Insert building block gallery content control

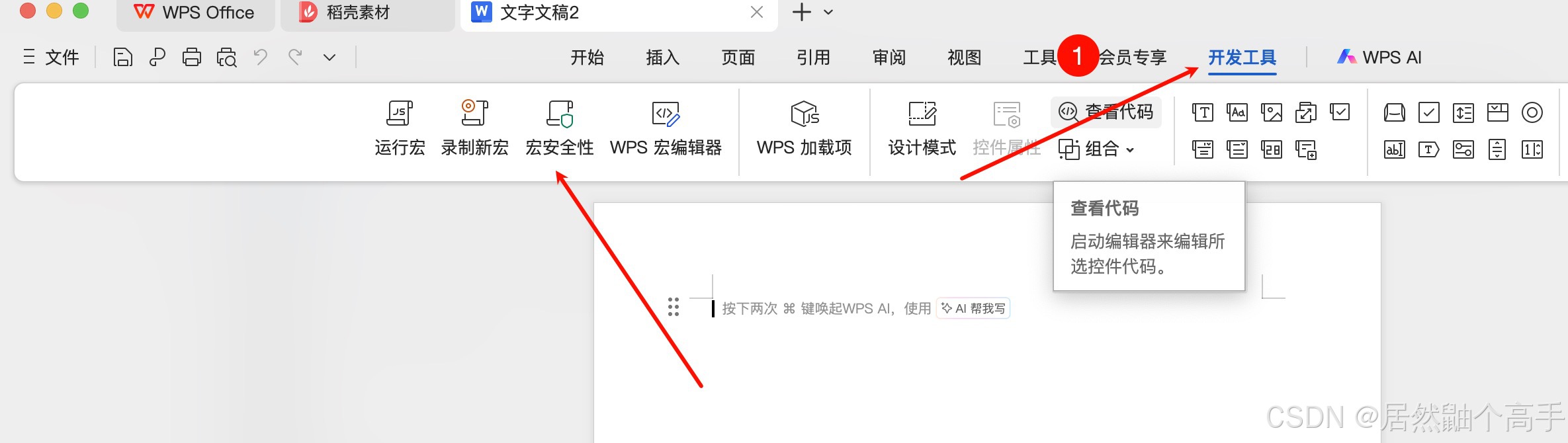click(x=1306, y=112)
